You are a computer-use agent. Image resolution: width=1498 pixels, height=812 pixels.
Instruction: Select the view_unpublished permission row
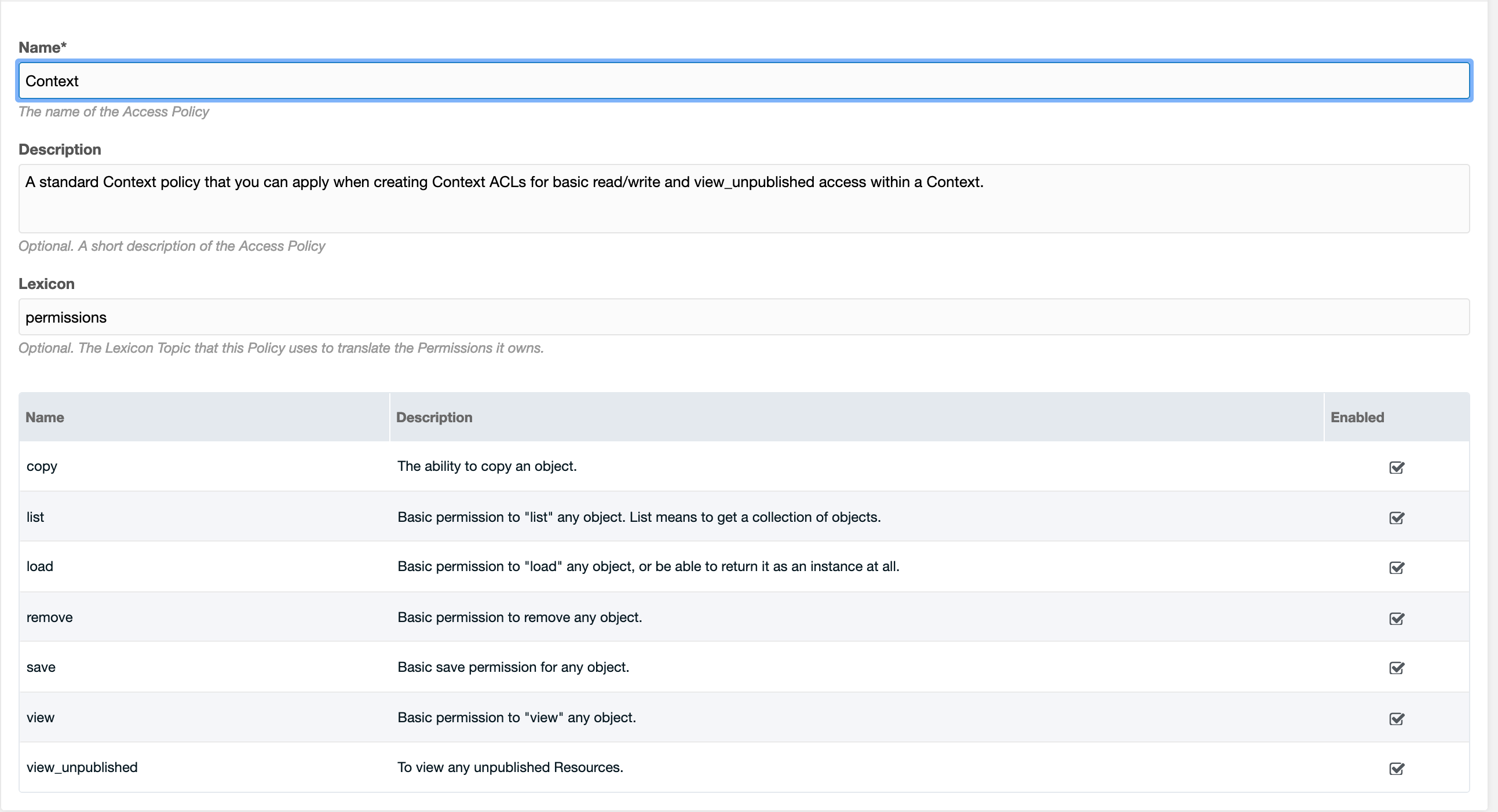[640, 767]
